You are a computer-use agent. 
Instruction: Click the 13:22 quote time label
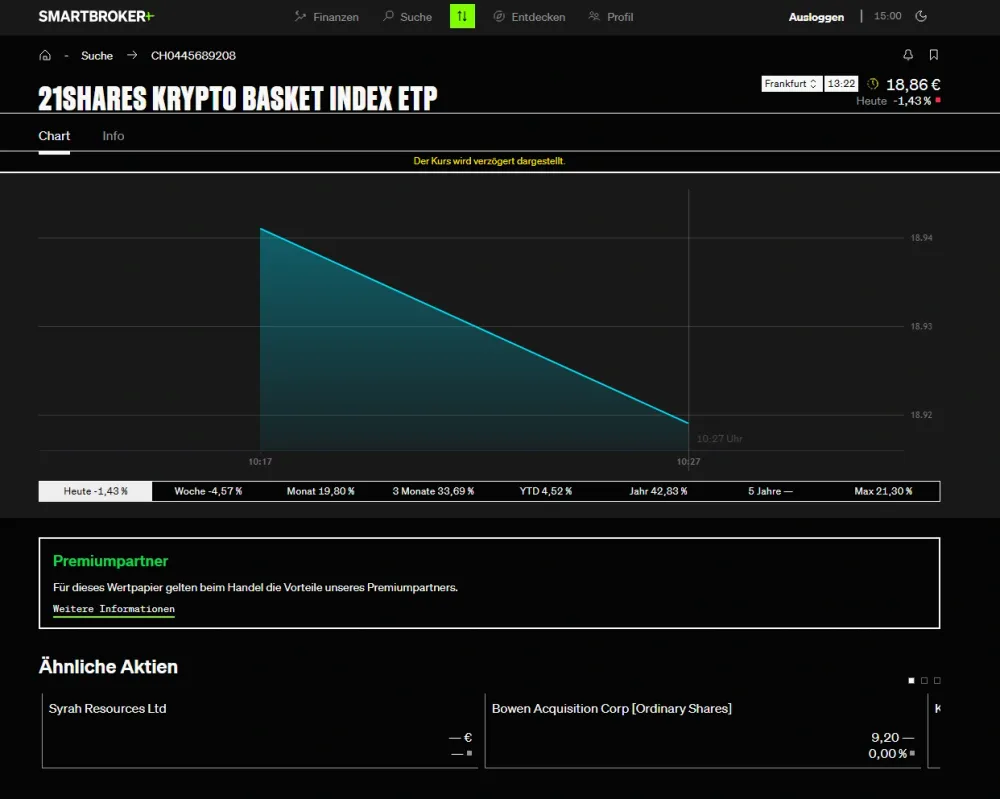pos(841,84)
